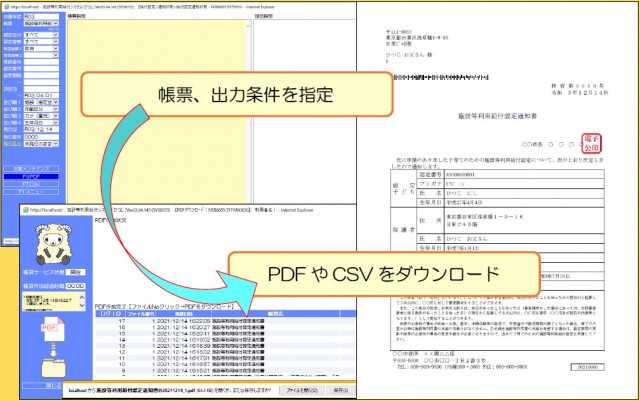This screenshot has width=640, height=401.
Task: Select log ID 17 row in PDF list
Action: click(178, 319)
